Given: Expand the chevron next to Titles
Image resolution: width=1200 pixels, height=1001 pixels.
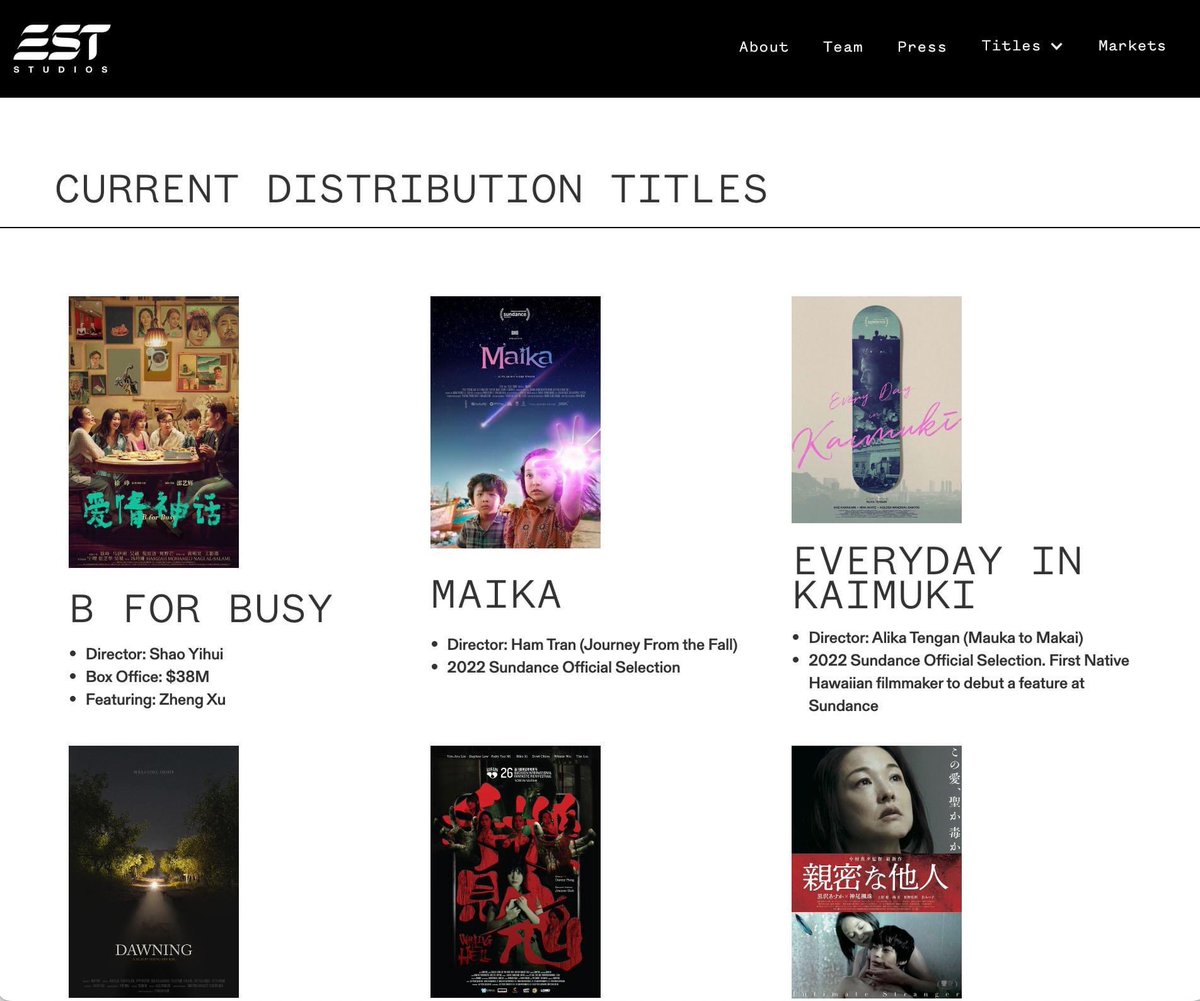Looking at the screenshot, I should click(x=1055, y=46).
